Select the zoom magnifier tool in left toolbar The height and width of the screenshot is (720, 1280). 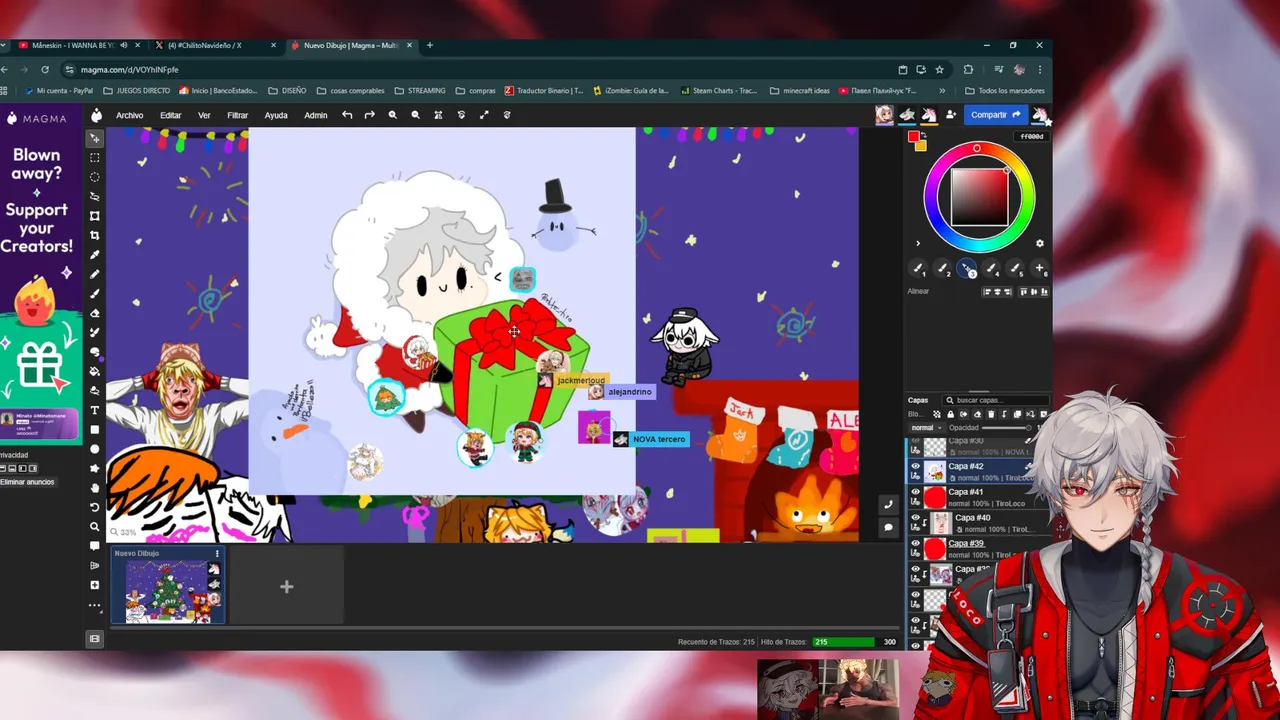pyautogui.click(x=95, y=527)
